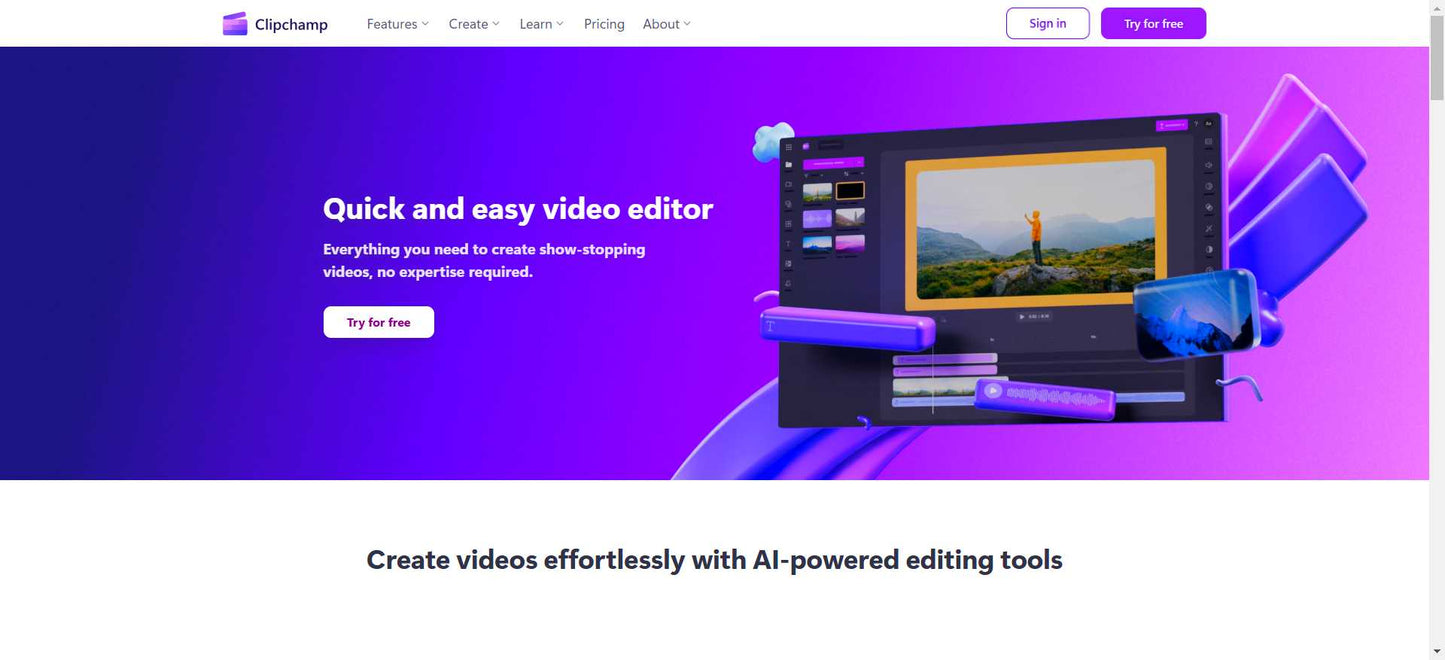The image size is (1445, 660).
Task: Click the Sign in button
Action: [x=1047, y=24]
